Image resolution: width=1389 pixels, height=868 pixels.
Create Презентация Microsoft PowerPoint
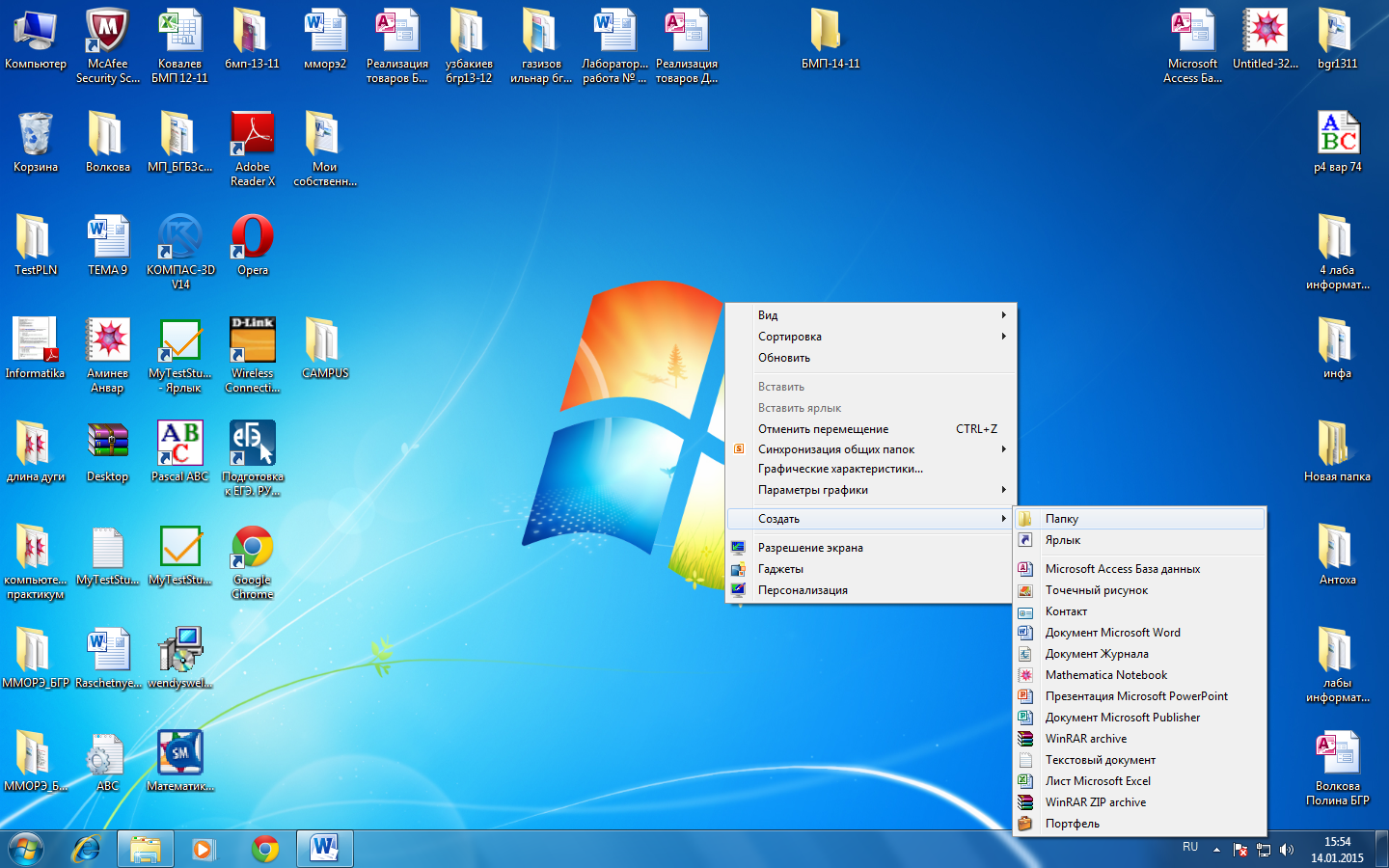tap(1139, 696)
